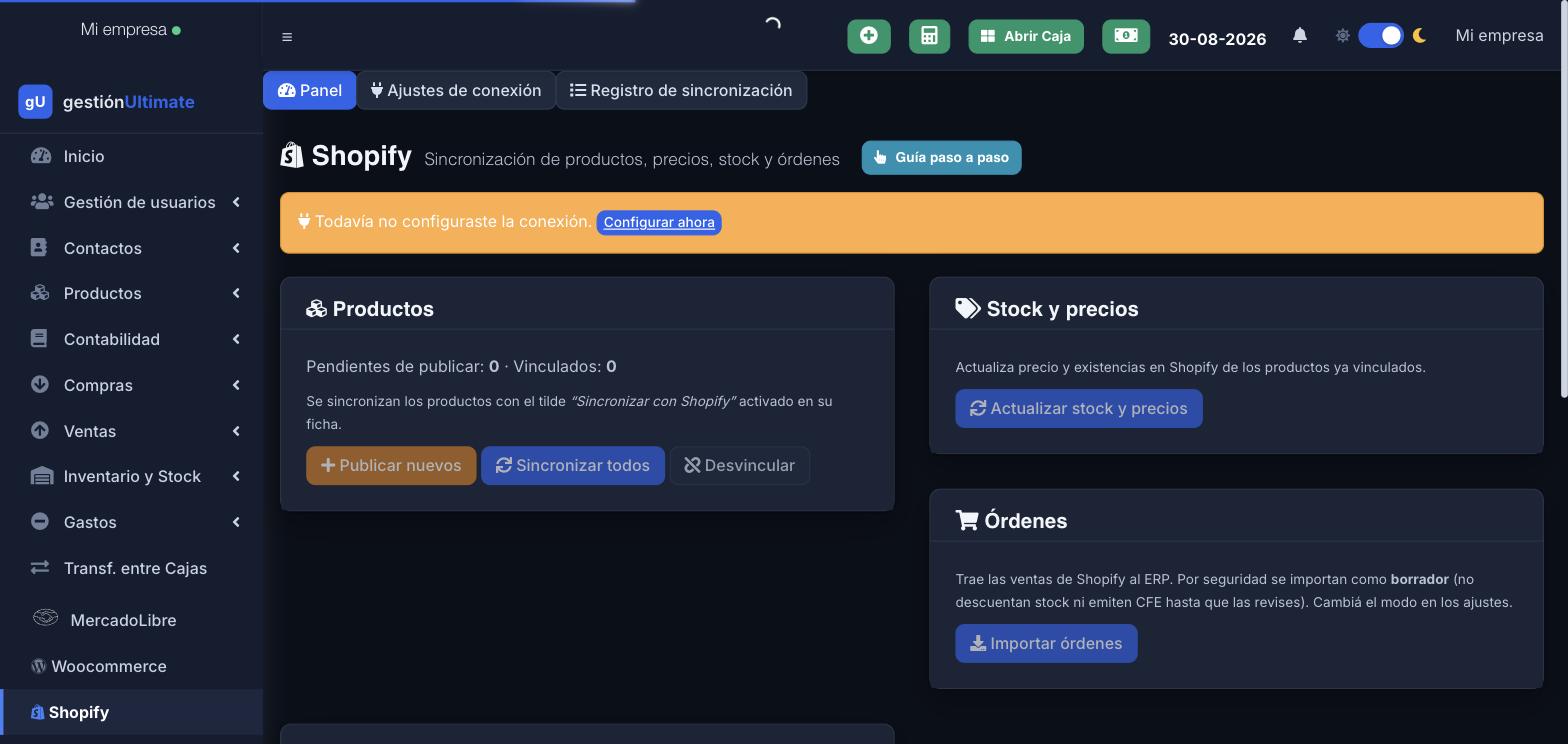Click the green cash bill icon button
The height and width of the screenshot is (744, 1568).
point(1126,36)
